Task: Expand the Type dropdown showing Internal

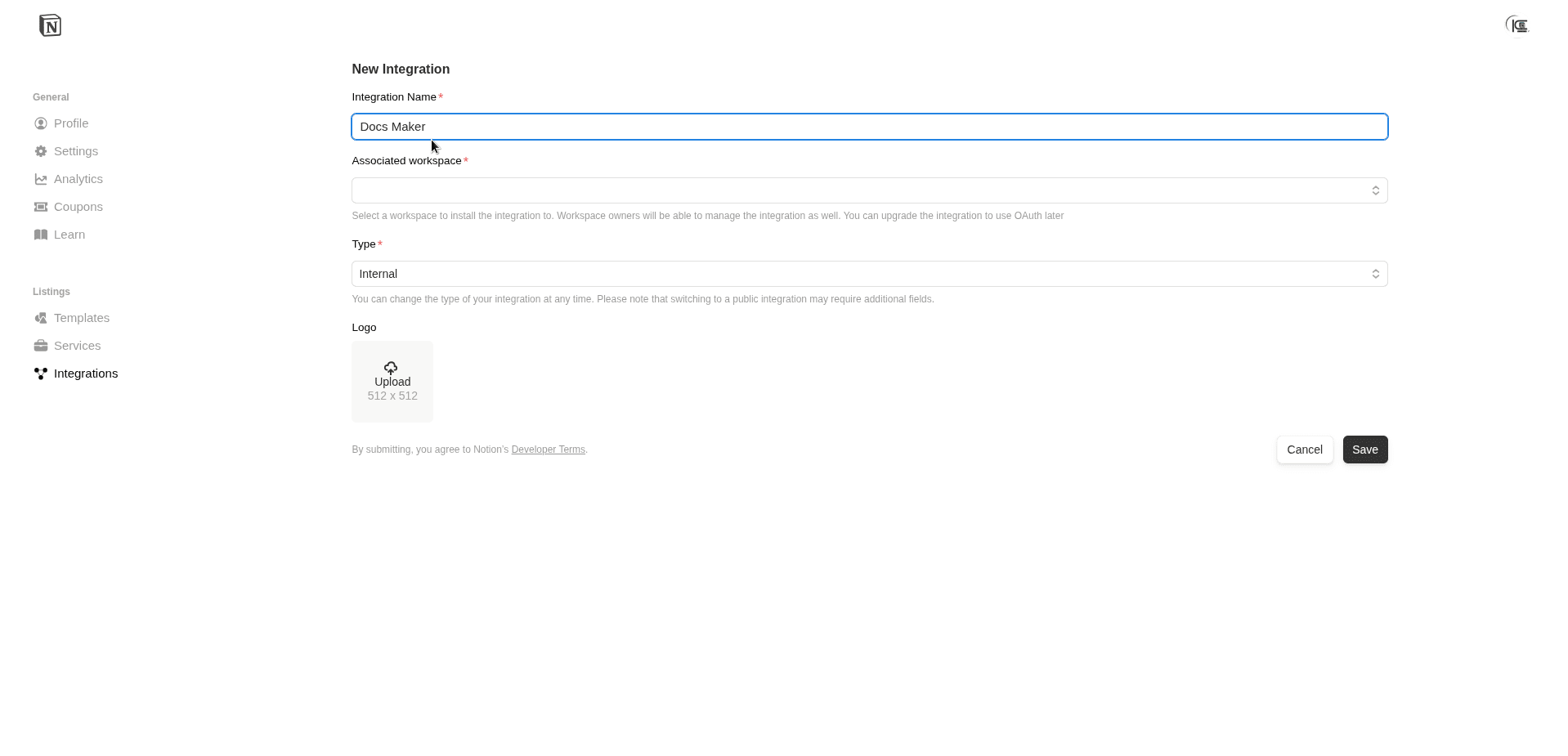Action: [x=869, y=274]
